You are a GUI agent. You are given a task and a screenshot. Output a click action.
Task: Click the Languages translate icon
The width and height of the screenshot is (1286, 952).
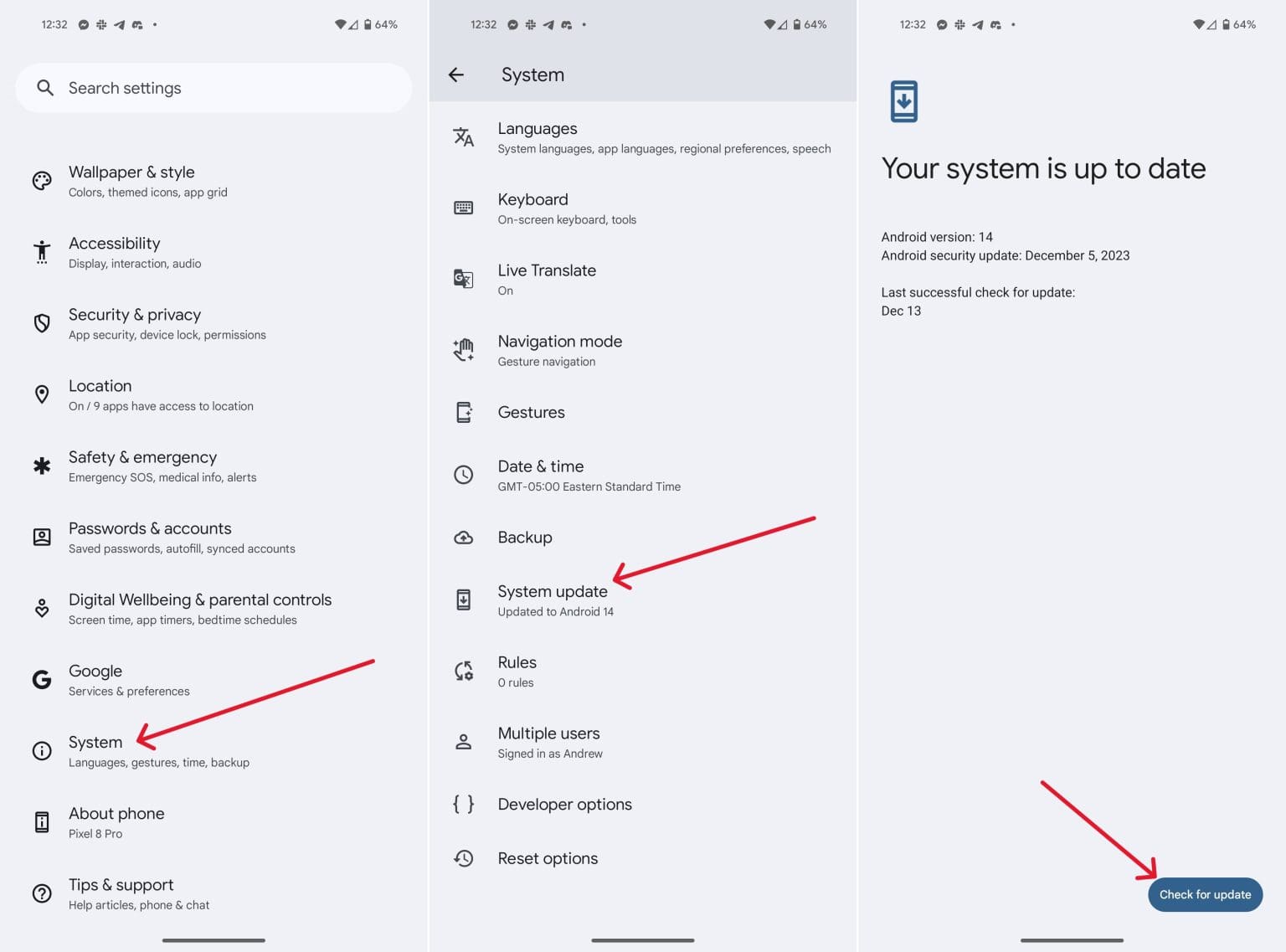463,137
